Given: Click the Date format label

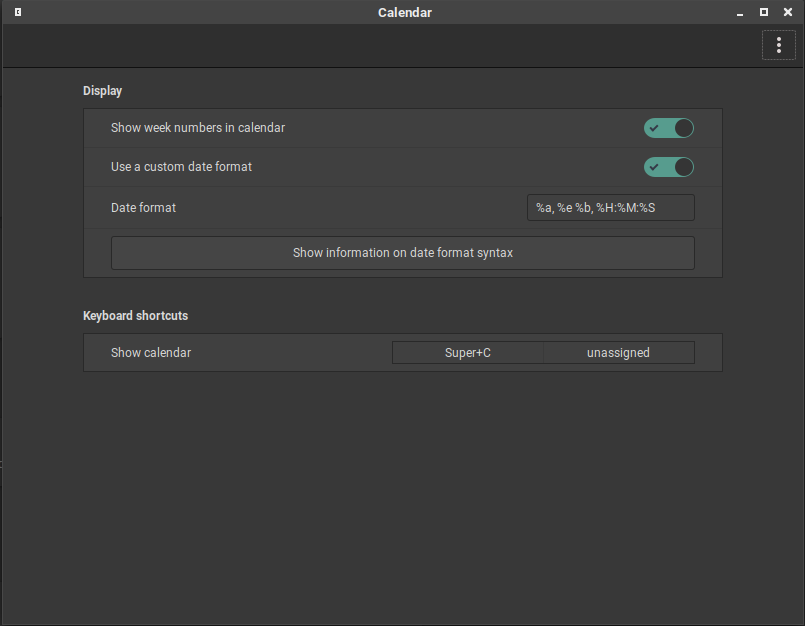Looking at the screenshot, I should pos(143,207).
